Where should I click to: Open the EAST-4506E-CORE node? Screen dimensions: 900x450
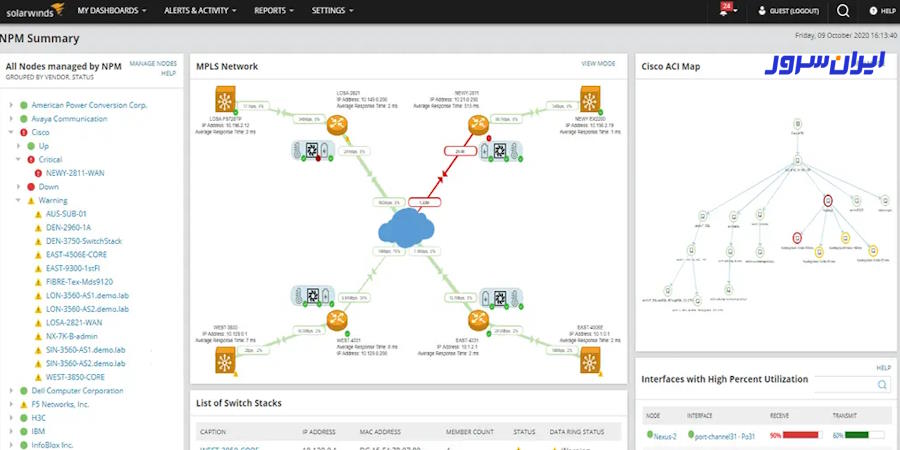click(76, 254)
